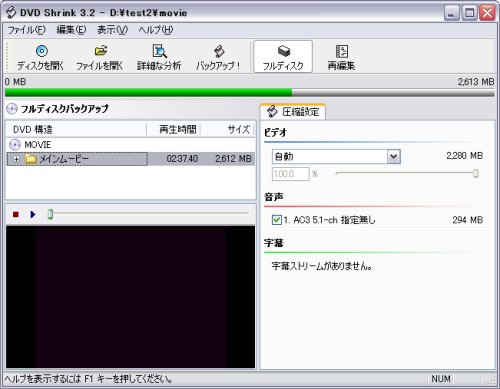This screenshot has height=389, width=500.
Task: Maximize the DVD Shrink window
Action: point(470,13)
